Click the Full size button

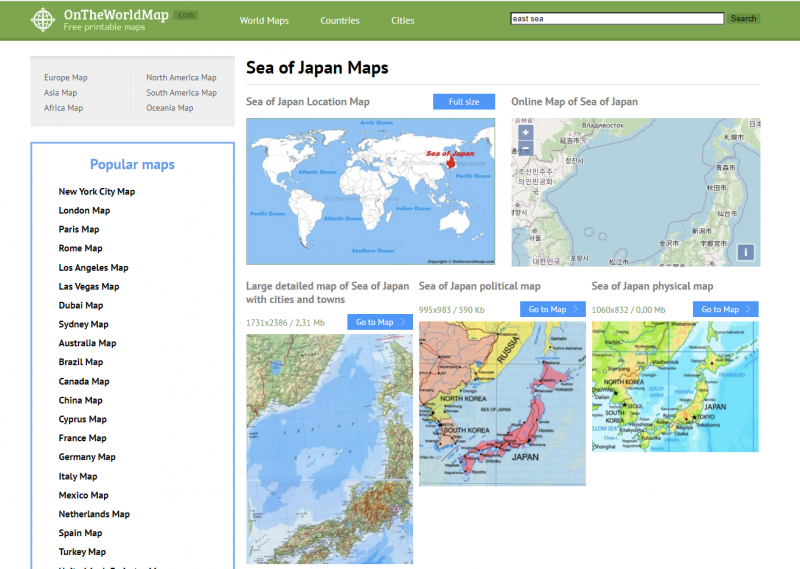(464, 102)
